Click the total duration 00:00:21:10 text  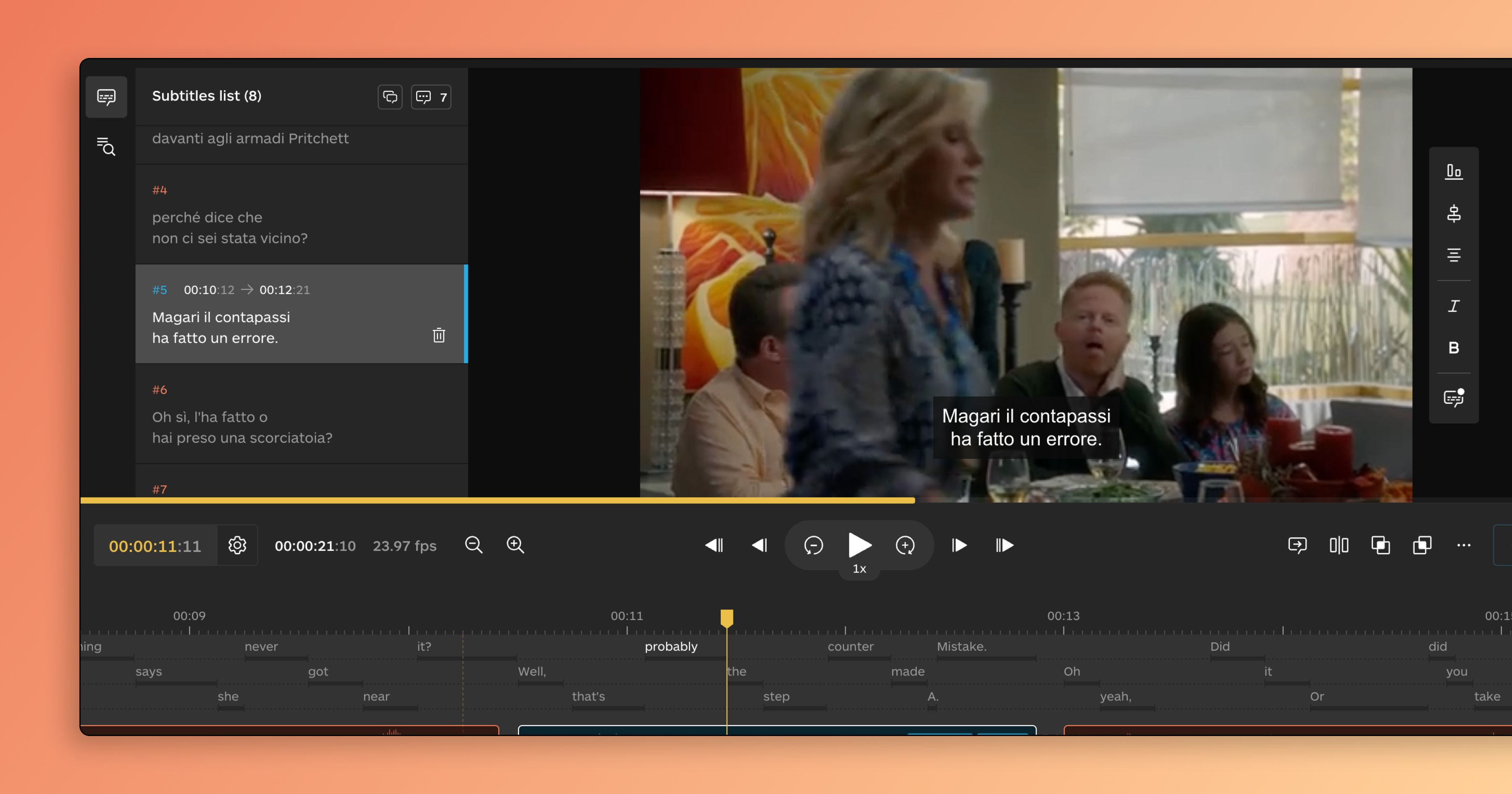click(315, 546)
